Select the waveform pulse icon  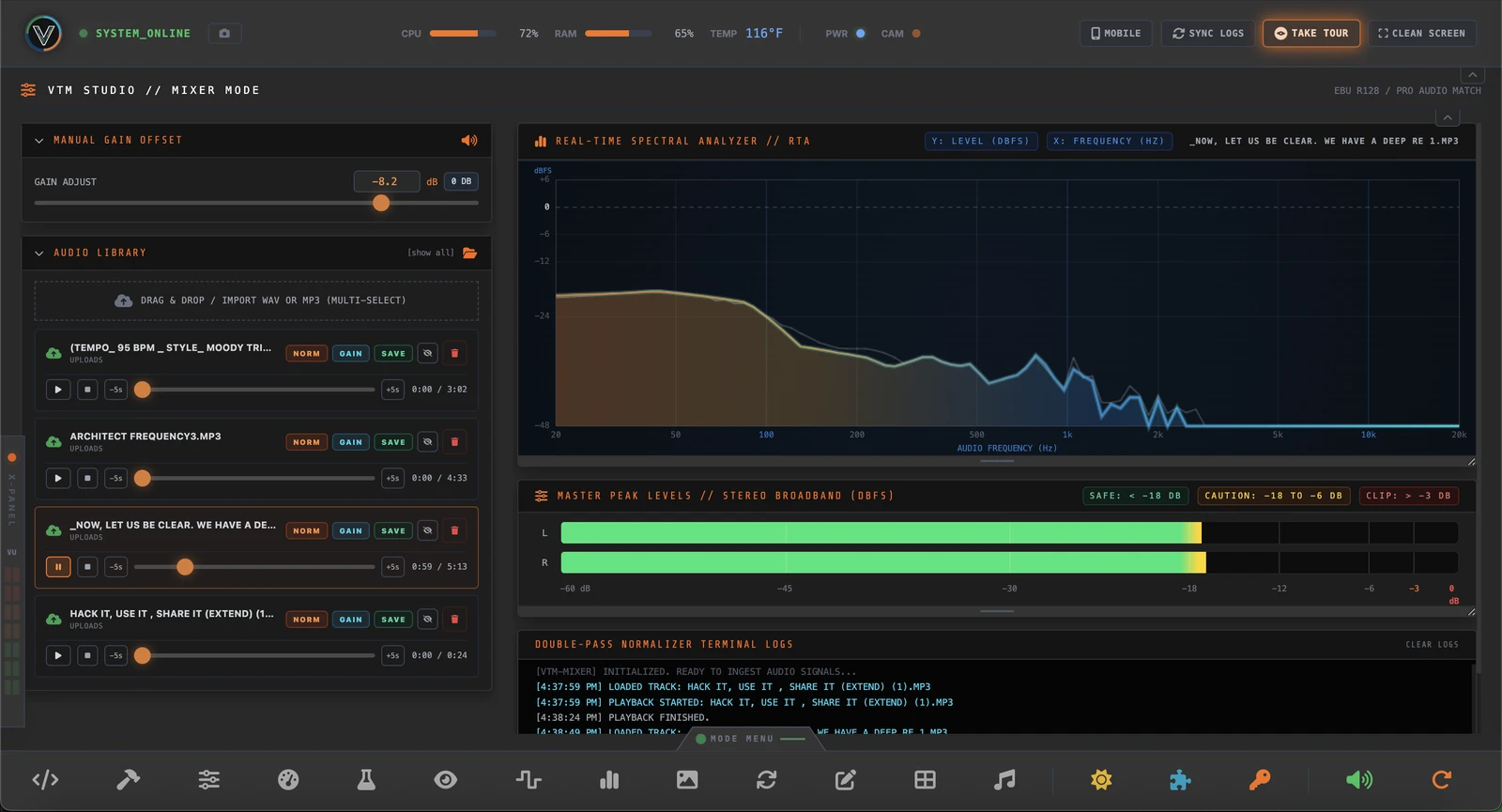(529, 779)
